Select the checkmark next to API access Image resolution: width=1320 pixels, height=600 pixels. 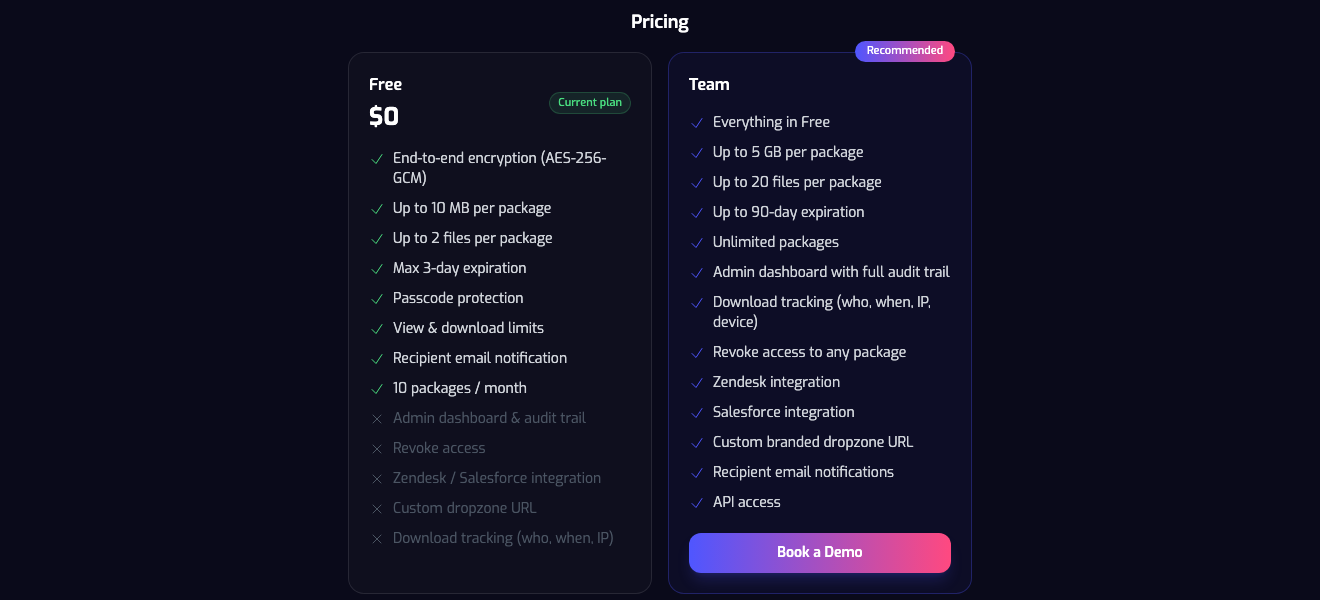click(x=697, y=502)
